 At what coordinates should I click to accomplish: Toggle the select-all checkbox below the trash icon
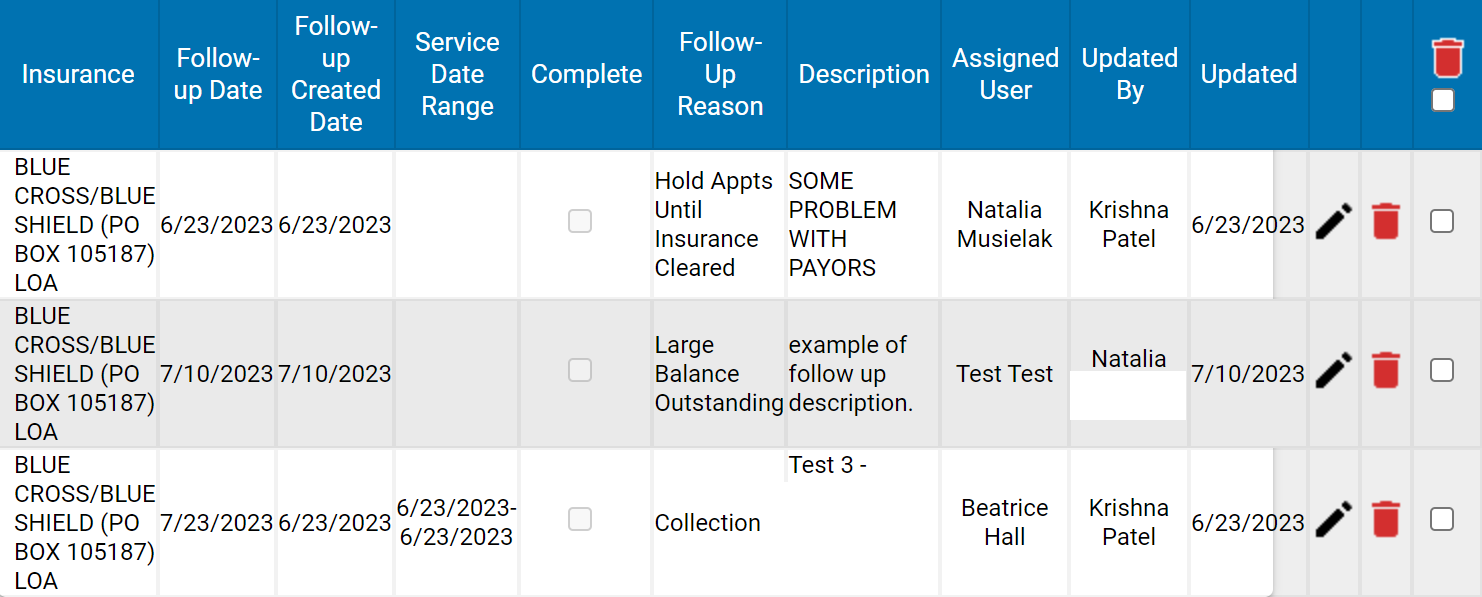pyautogui.click(x=1442, y=100)
